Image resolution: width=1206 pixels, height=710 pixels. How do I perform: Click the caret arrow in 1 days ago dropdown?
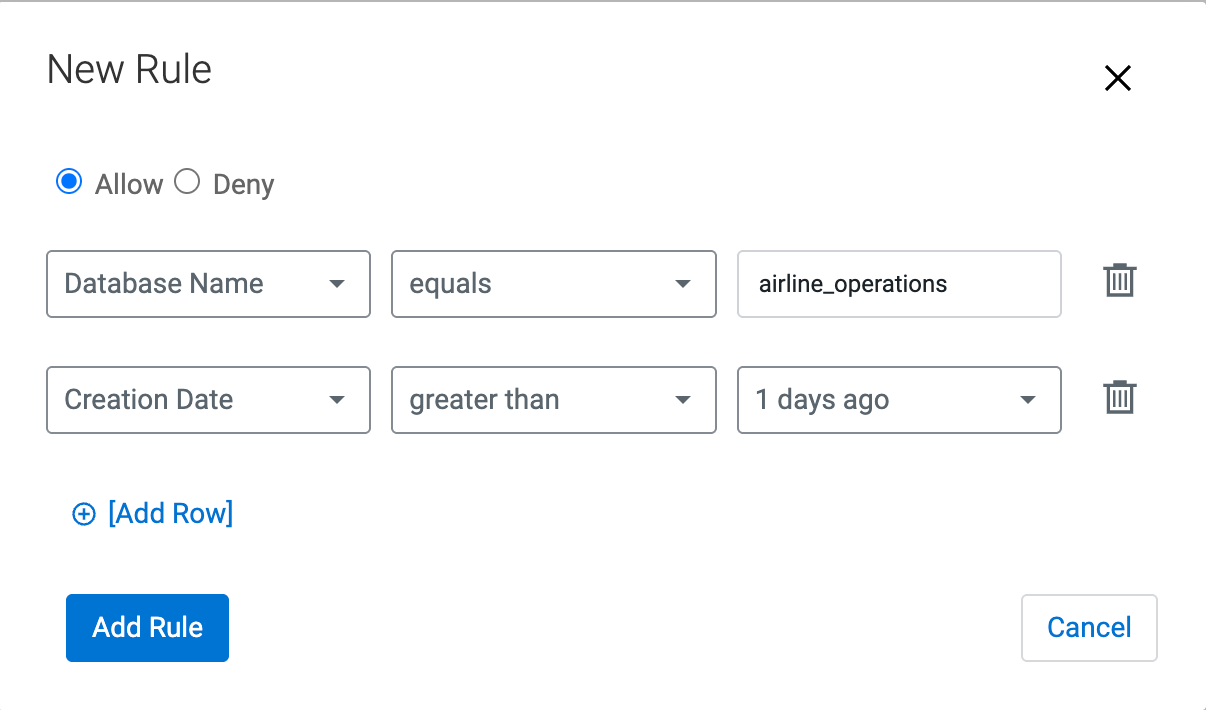tap(1027, 400)
